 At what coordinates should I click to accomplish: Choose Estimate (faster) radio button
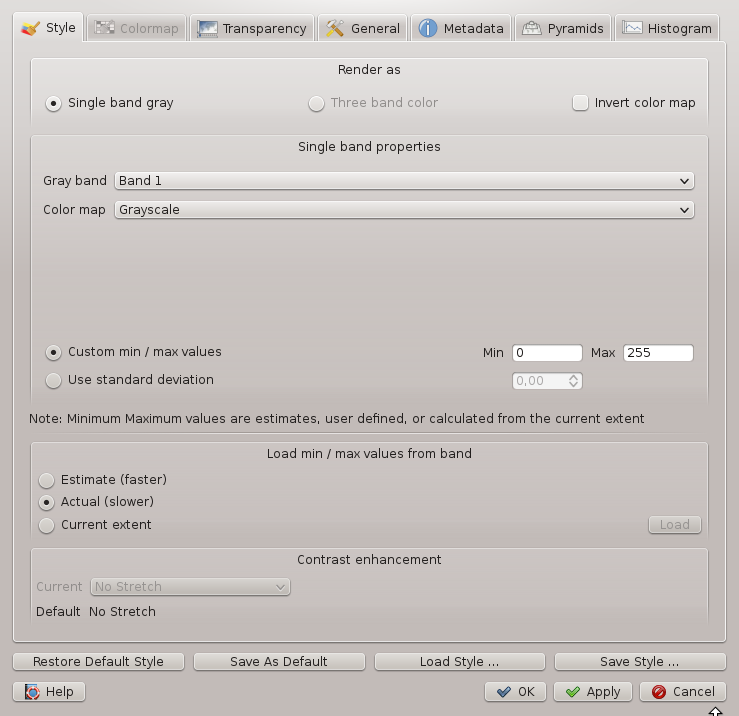(47, 480)
